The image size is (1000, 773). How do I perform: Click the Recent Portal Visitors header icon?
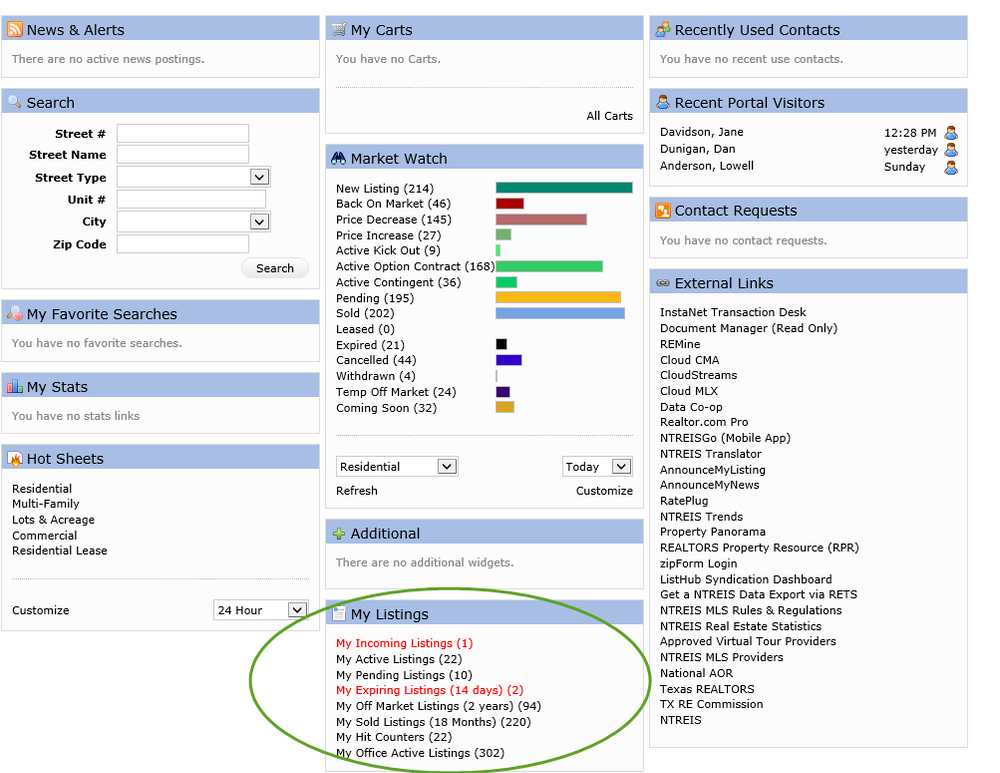(x=661, y=102)
